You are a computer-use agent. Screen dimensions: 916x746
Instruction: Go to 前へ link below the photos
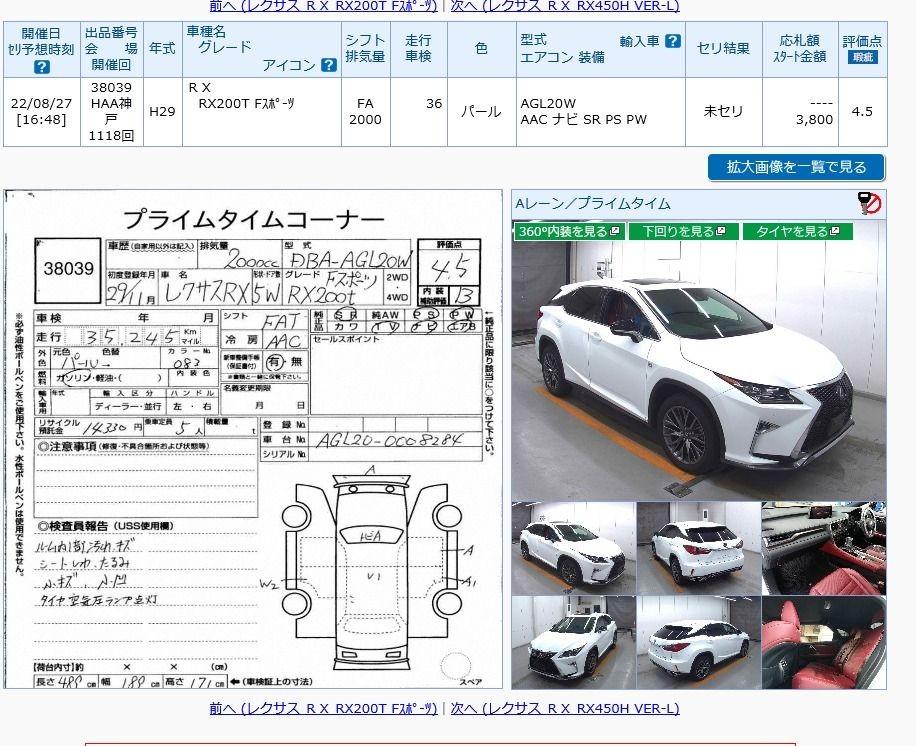point(324,709)
